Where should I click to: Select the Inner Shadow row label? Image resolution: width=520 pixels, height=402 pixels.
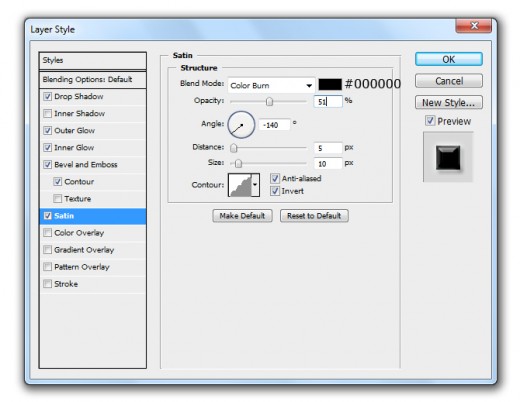tap(79, 114)
